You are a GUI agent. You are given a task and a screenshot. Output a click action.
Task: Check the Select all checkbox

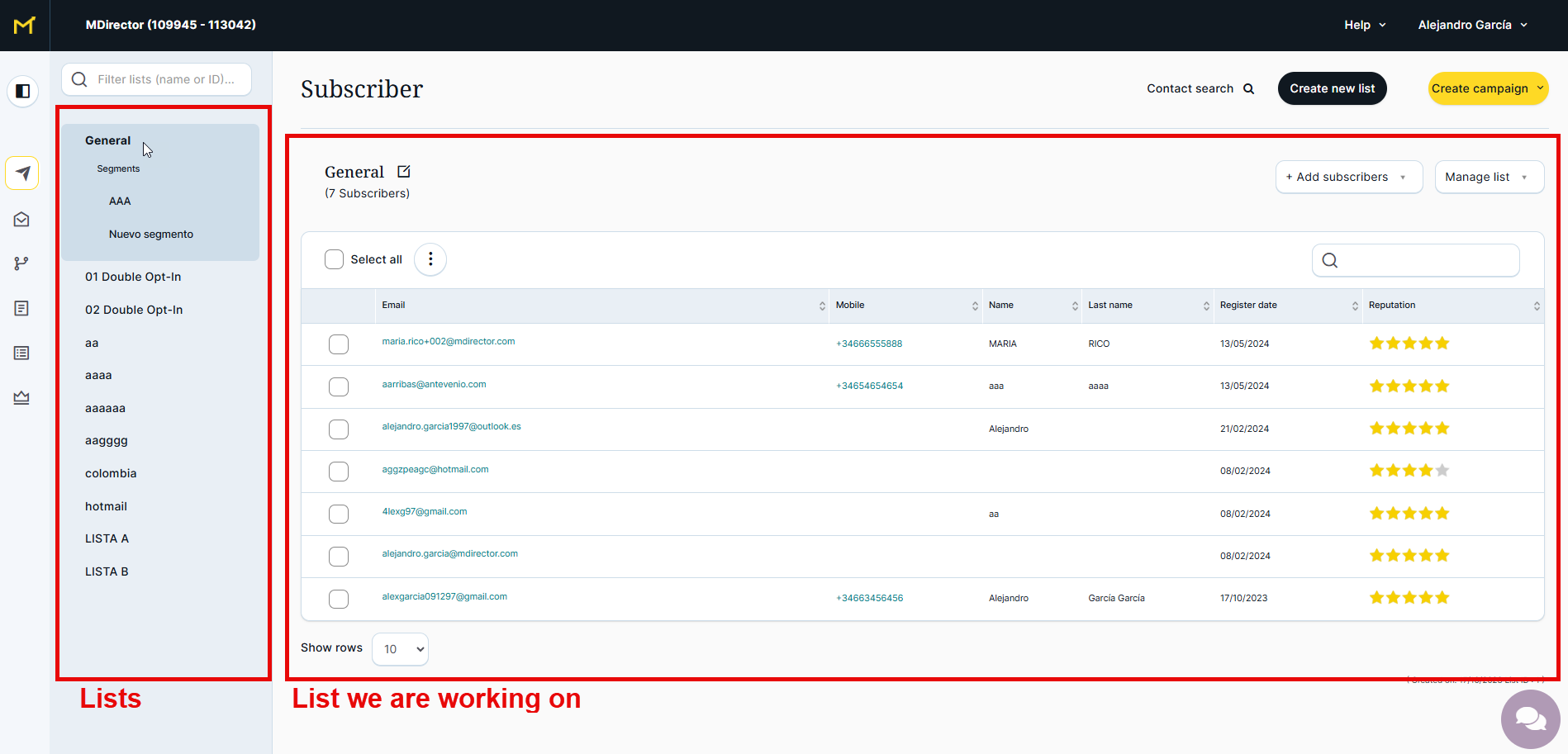point(335,259)
